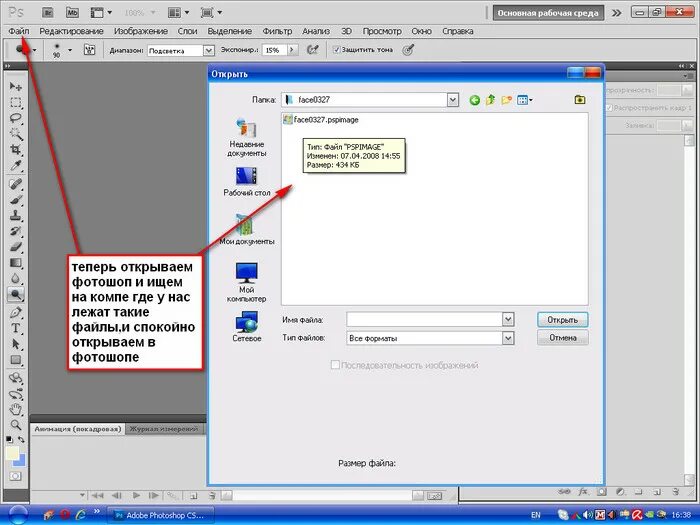Select the Move tool

(x=16, y=86)
